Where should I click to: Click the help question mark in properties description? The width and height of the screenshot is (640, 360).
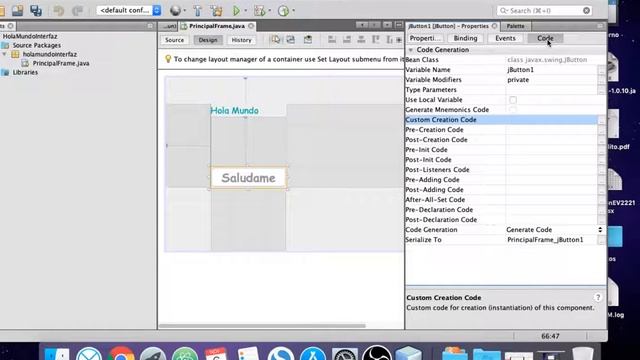pyautogui.click(x=598, y=298)
